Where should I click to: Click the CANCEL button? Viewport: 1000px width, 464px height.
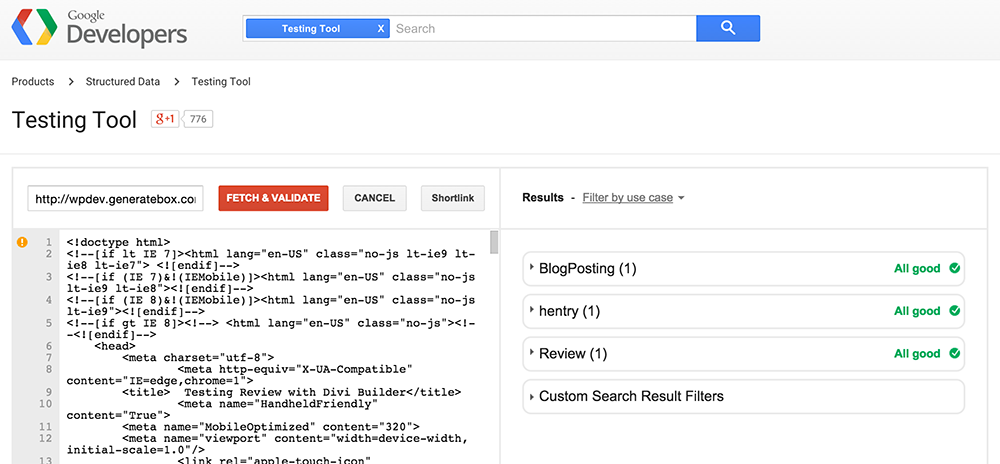click(374, 198)
